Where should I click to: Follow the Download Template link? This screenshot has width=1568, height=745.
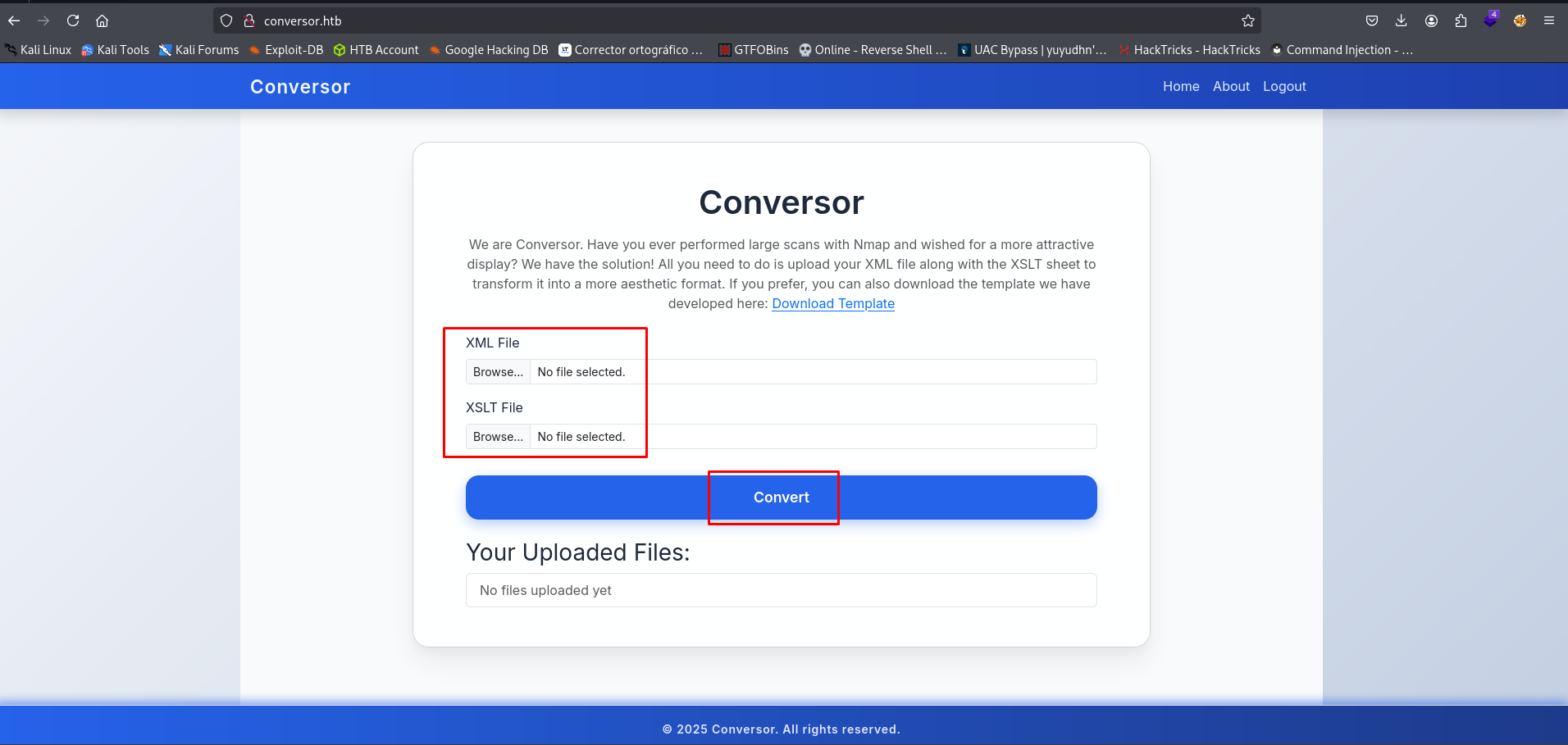832,303
